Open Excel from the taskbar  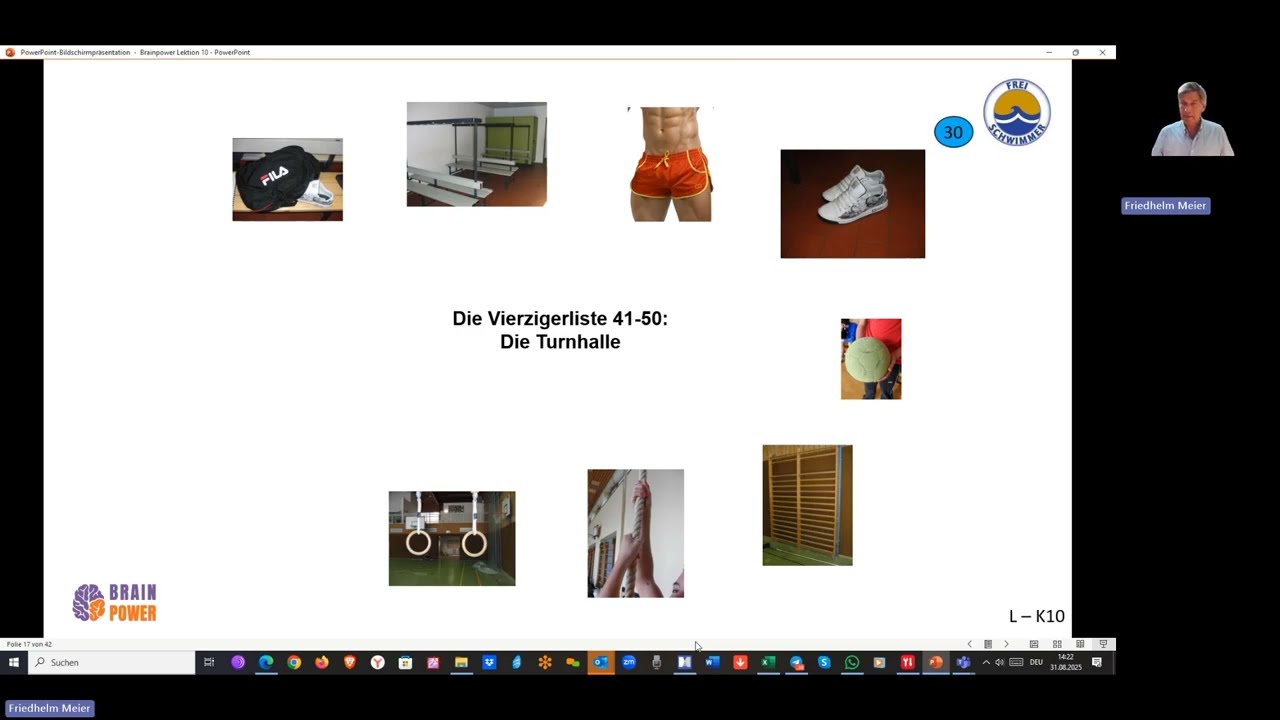coord(768,662)
